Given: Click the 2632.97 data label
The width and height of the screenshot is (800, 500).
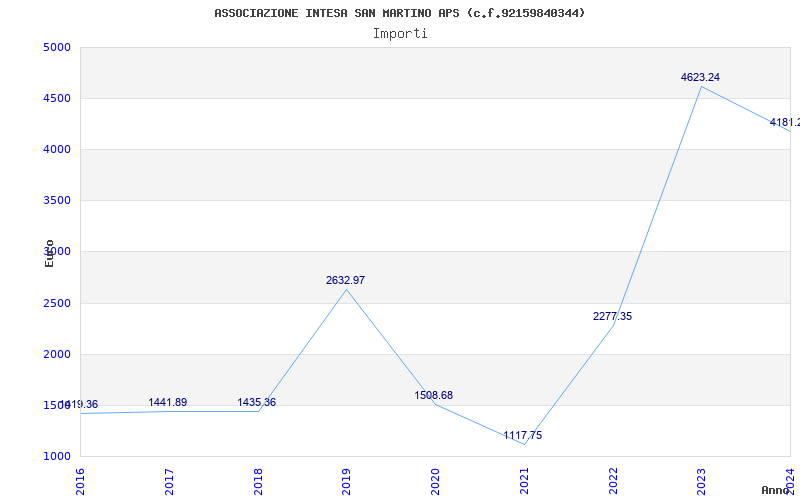Looking at the screenshot, I should coord(345,280).
